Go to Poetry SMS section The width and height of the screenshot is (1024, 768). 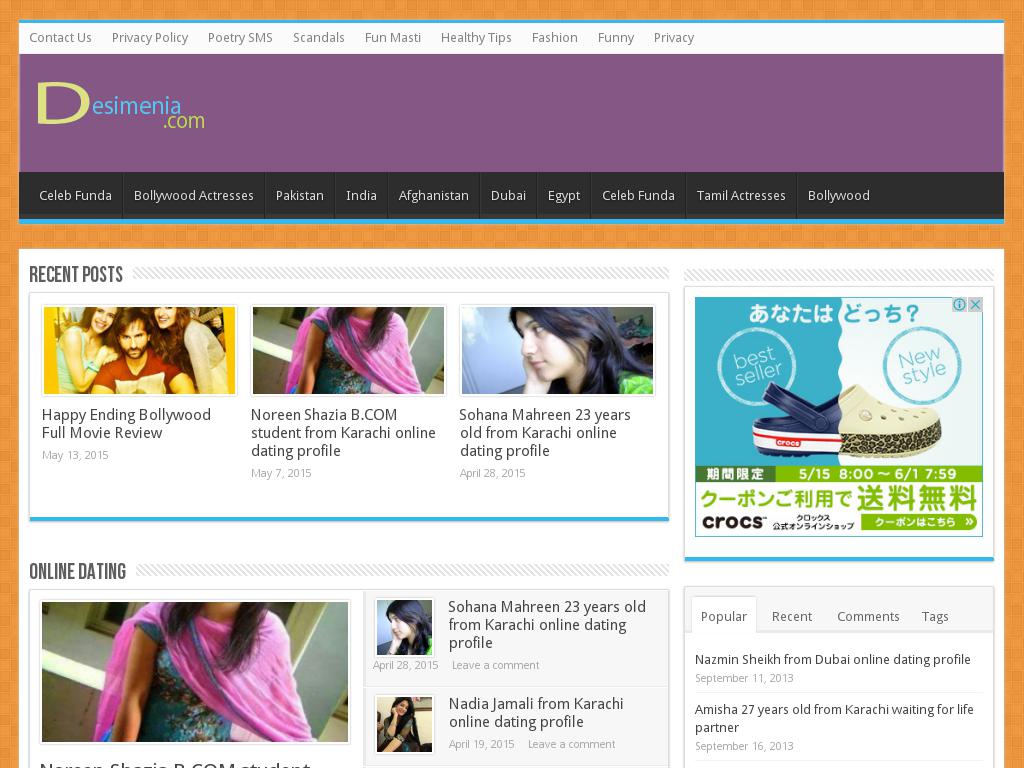coord(240,38)
